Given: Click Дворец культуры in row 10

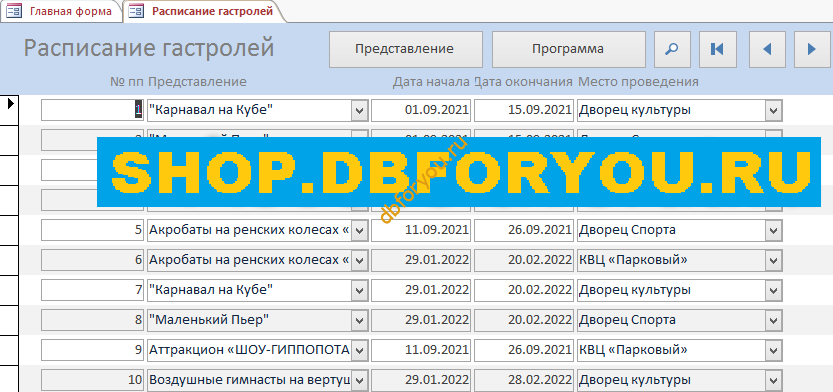Looking at the screenshot, I should coord(635,380).
